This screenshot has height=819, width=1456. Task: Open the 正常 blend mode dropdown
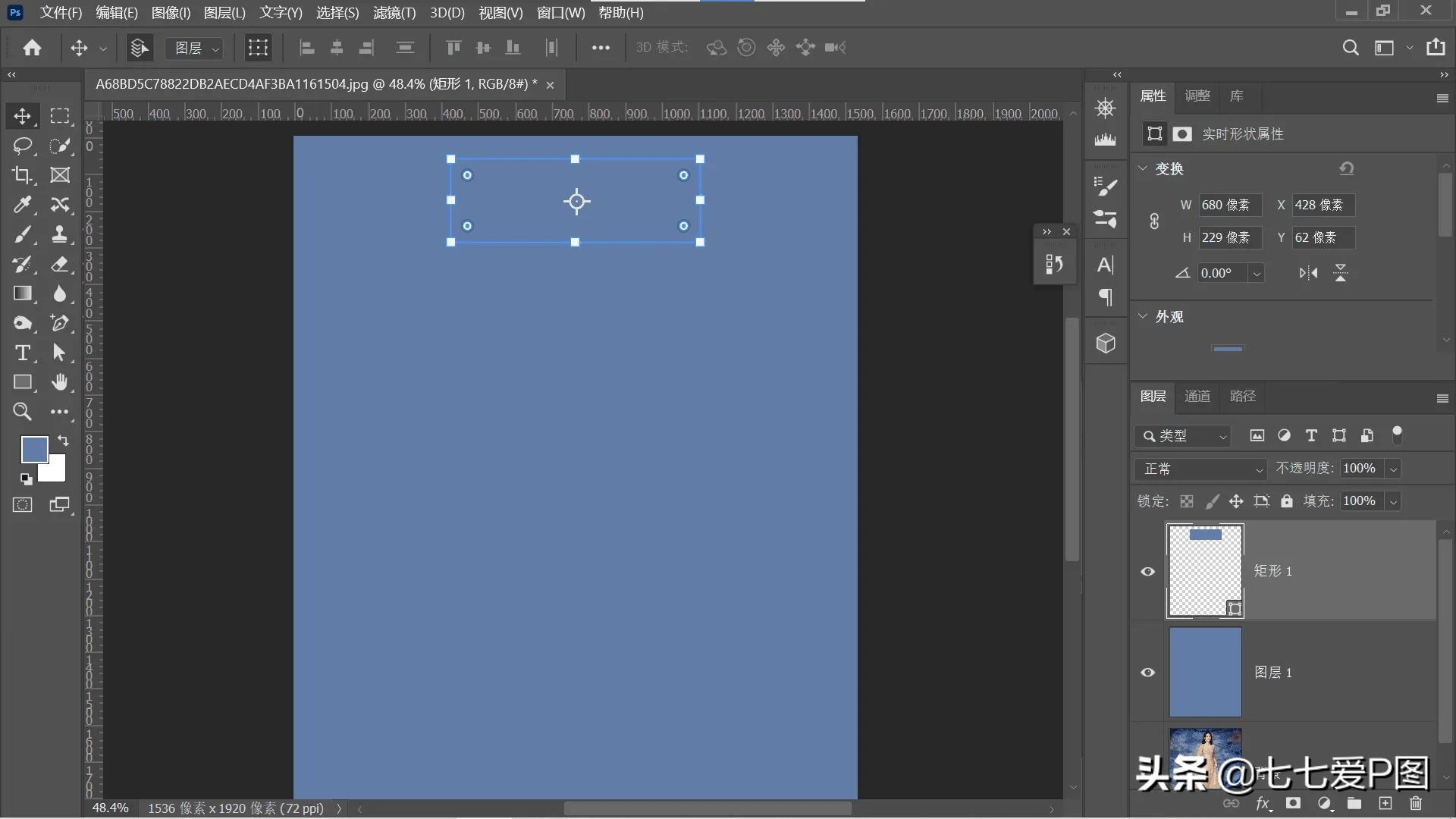[x=1200, y=469]
